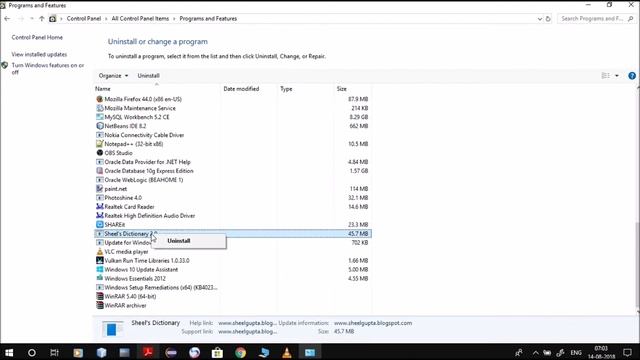Click the Change your view icon

pyautogui.click(x=606, y=76)
